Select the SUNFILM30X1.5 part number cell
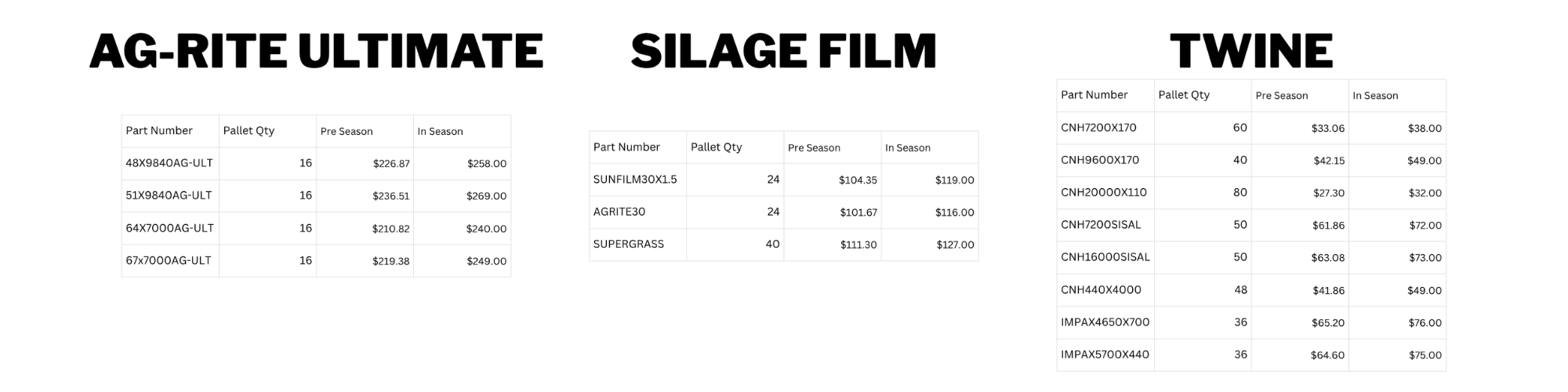The width and height of the screenshot is (1568, 392). pyautogui.click(x=635, y=180)
